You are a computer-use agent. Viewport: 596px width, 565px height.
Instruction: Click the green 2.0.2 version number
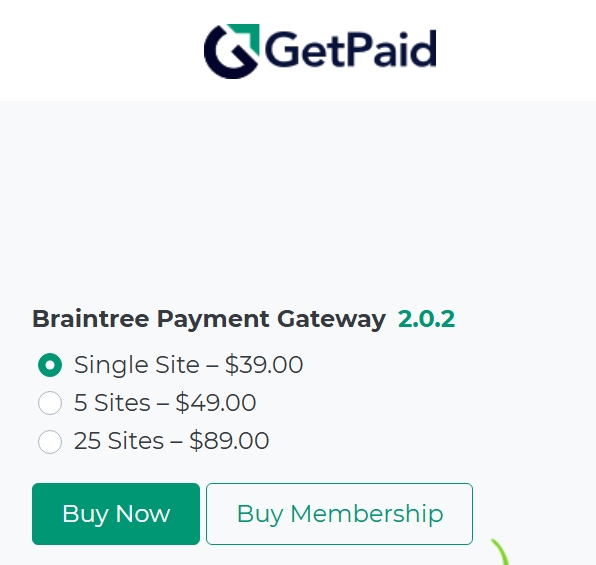coord(426,319)
